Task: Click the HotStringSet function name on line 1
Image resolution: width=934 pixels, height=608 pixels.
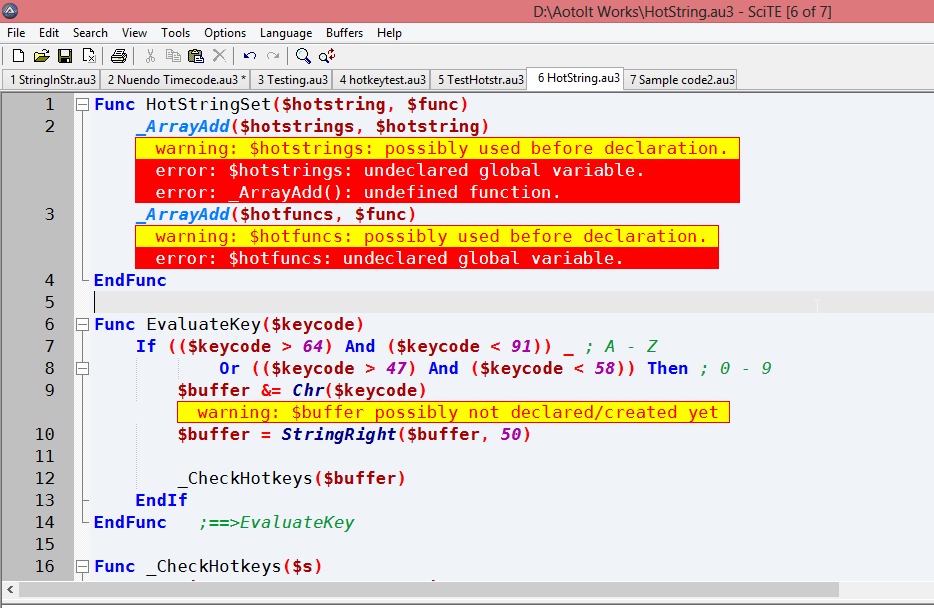Action: click(208, 105)
